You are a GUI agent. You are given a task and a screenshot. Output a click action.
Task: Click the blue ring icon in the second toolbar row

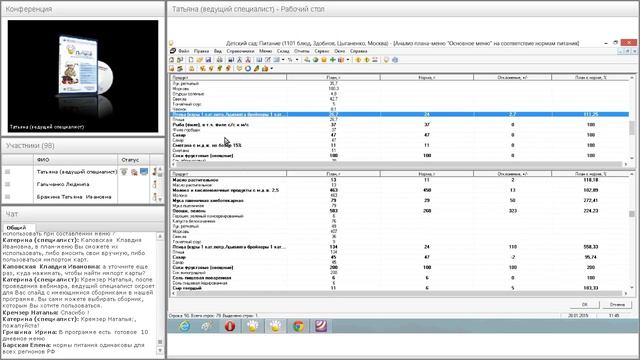[x=248, y=69]
